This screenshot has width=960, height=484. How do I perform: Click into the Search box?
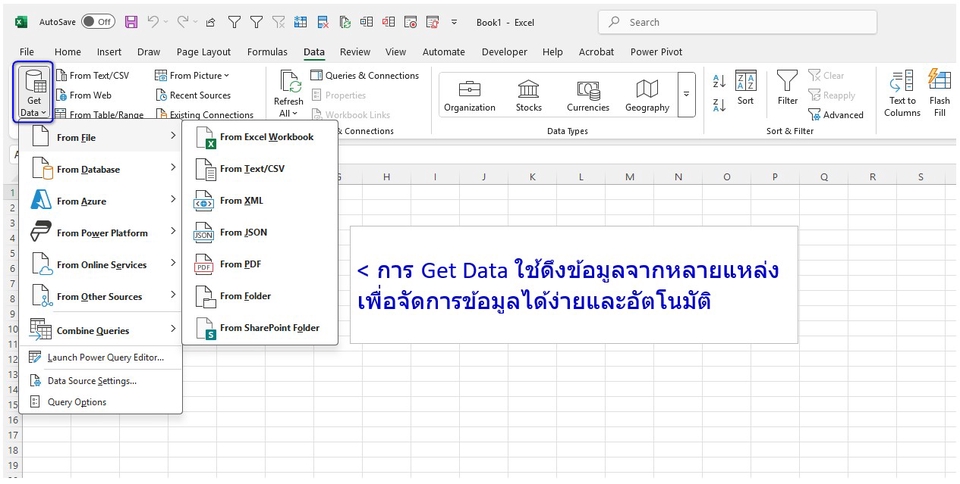click(x=737, y=22)
